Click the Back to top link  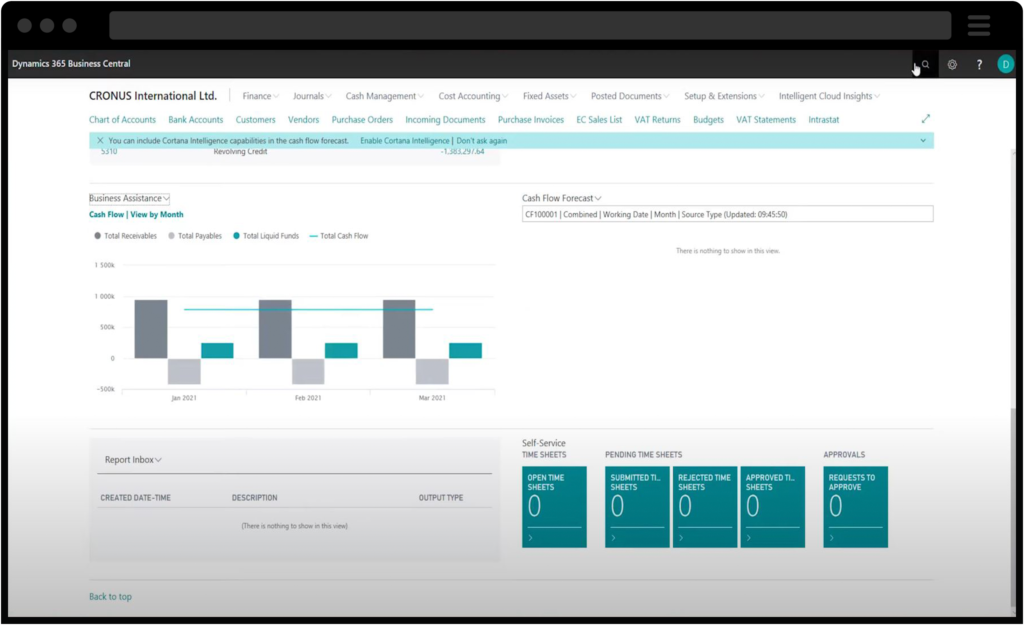pyautogui.click(x=110, y=596)
